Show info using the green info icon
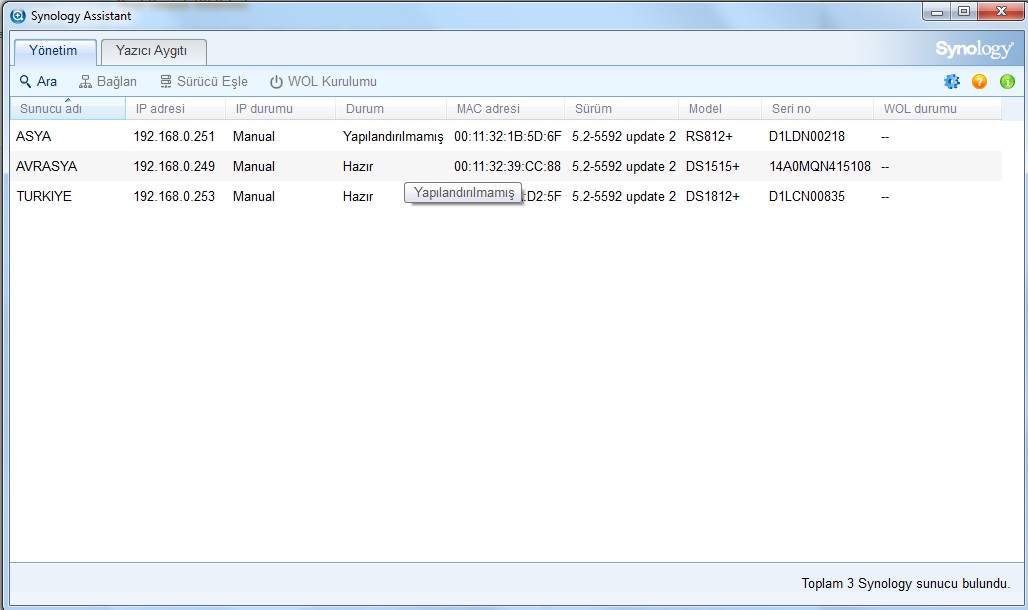Image resolution: width=1028 pixels, height=610 pixels. (1007, 82)
